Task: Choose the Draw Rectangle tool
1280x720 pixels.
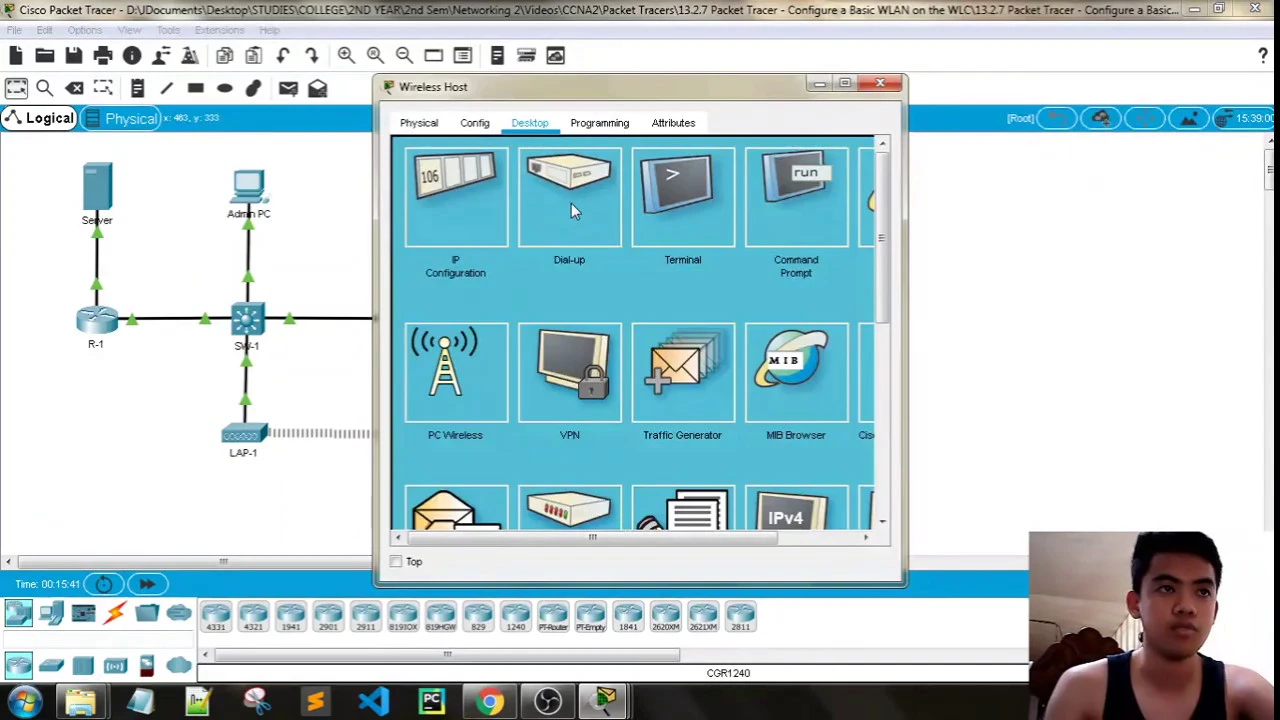Action: pyautogui.click(x=196, y=88)
